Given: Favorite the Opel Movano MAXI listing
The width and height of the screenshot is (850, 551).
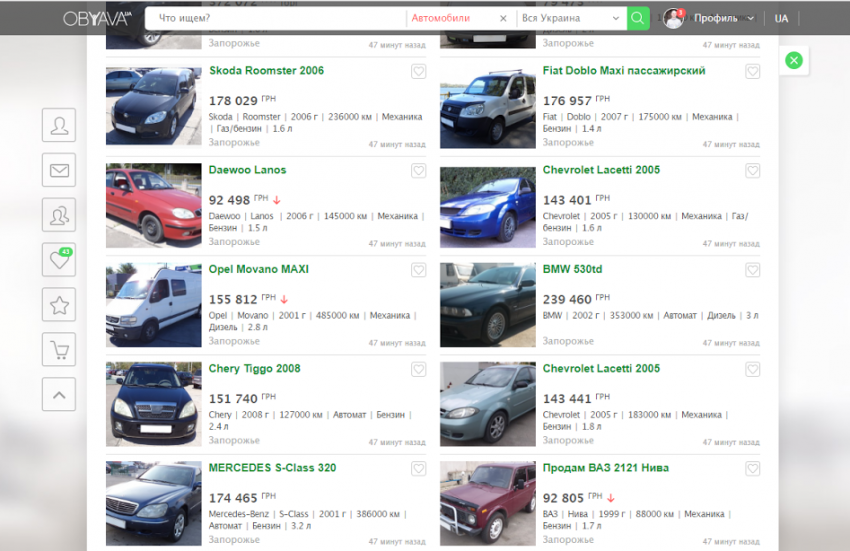Looking at the screenshot, I should pyautogui.click(x=418, y=270).
